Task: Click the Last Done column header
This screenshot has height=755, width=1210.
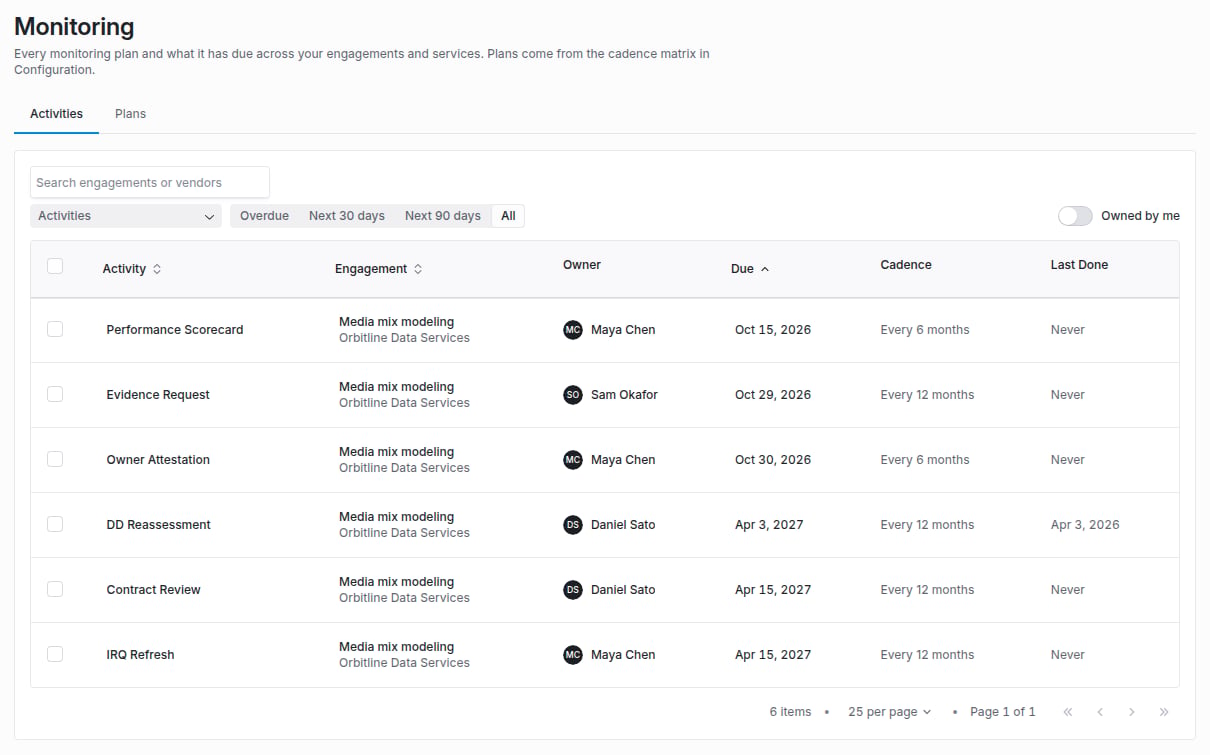Action: [1079, 265]
